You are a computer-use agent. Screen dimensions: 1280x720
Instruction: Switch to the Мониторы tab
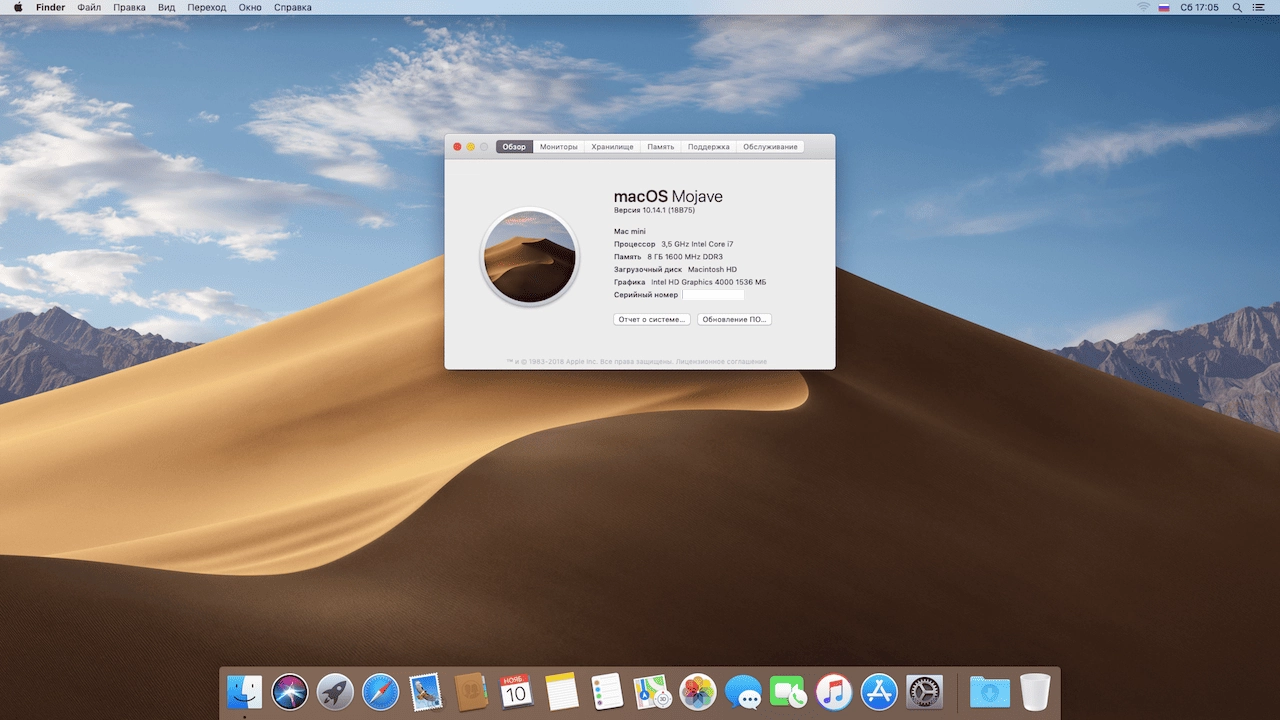[559, 147]
